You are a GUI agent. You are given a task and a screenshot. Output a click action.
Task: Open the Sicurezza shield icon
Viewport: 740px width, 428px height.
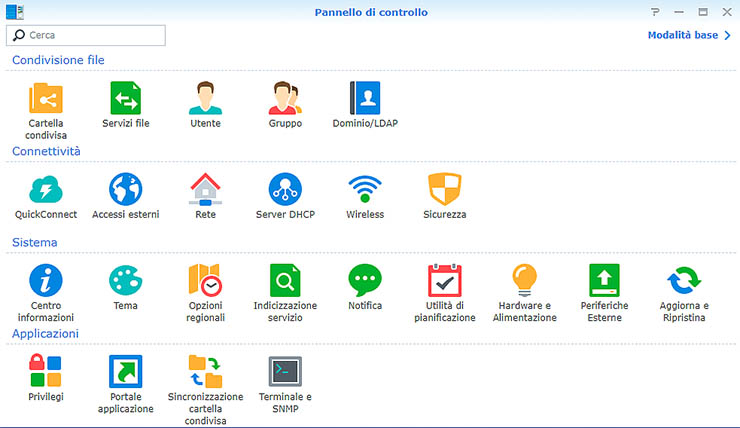click(x=444, y=189)
